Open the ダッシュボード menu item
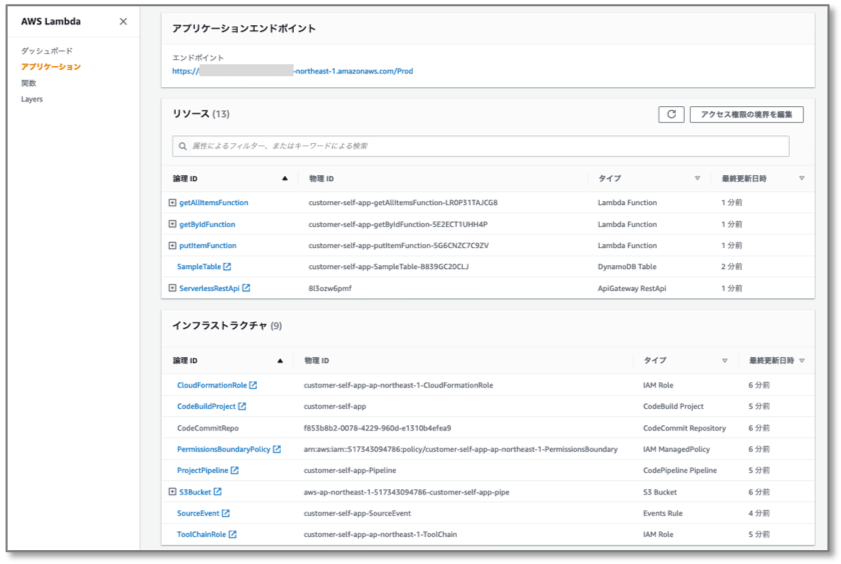This screenshot has width=841, height=564. pyautogui.click(x=47, y=51)
